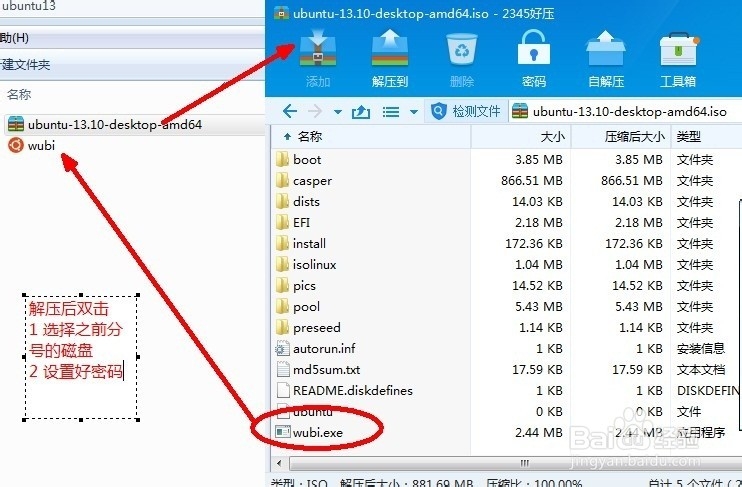The width and height of the screenshot is (742, 487).
Task: Click the address path ubuntu-13.10-desktop-amd64.iso
Action: pos(629,112)
